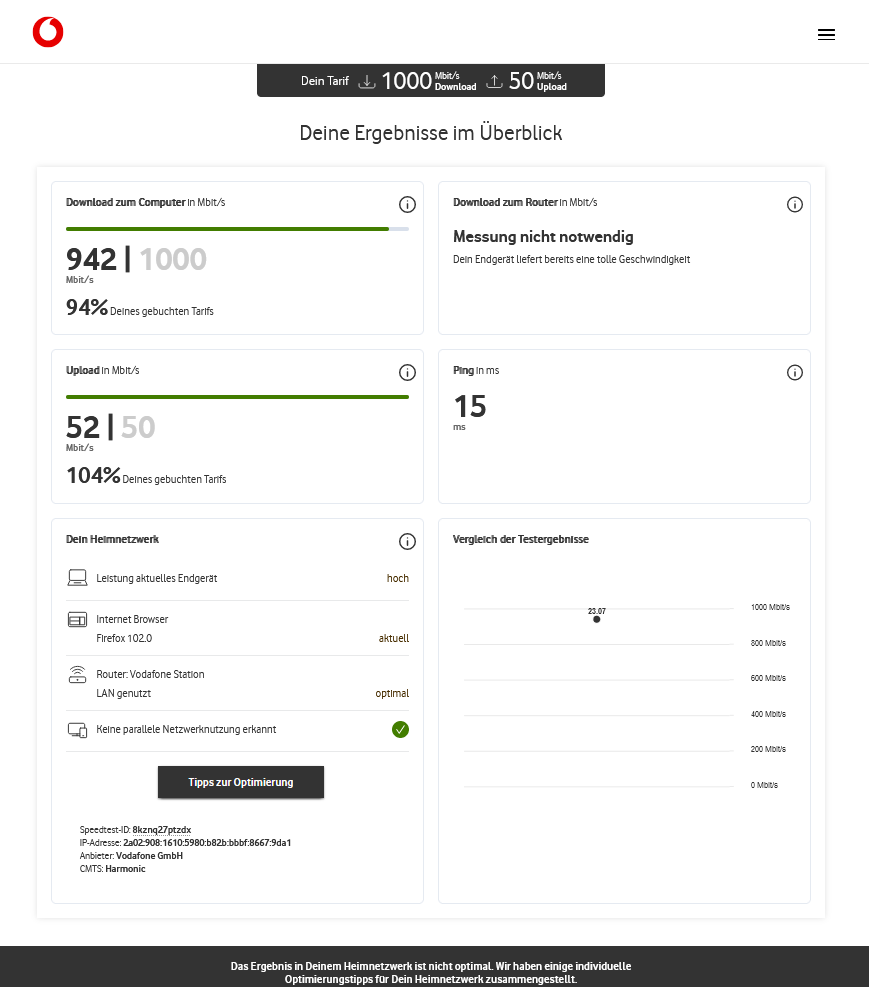Open the Upload info icon
869x987 pixels.
click(x=407, y=373)
